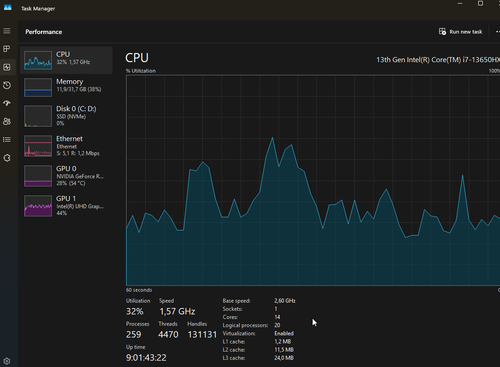
Task: Click the 259 processes value
Action: tap(134, 335)
